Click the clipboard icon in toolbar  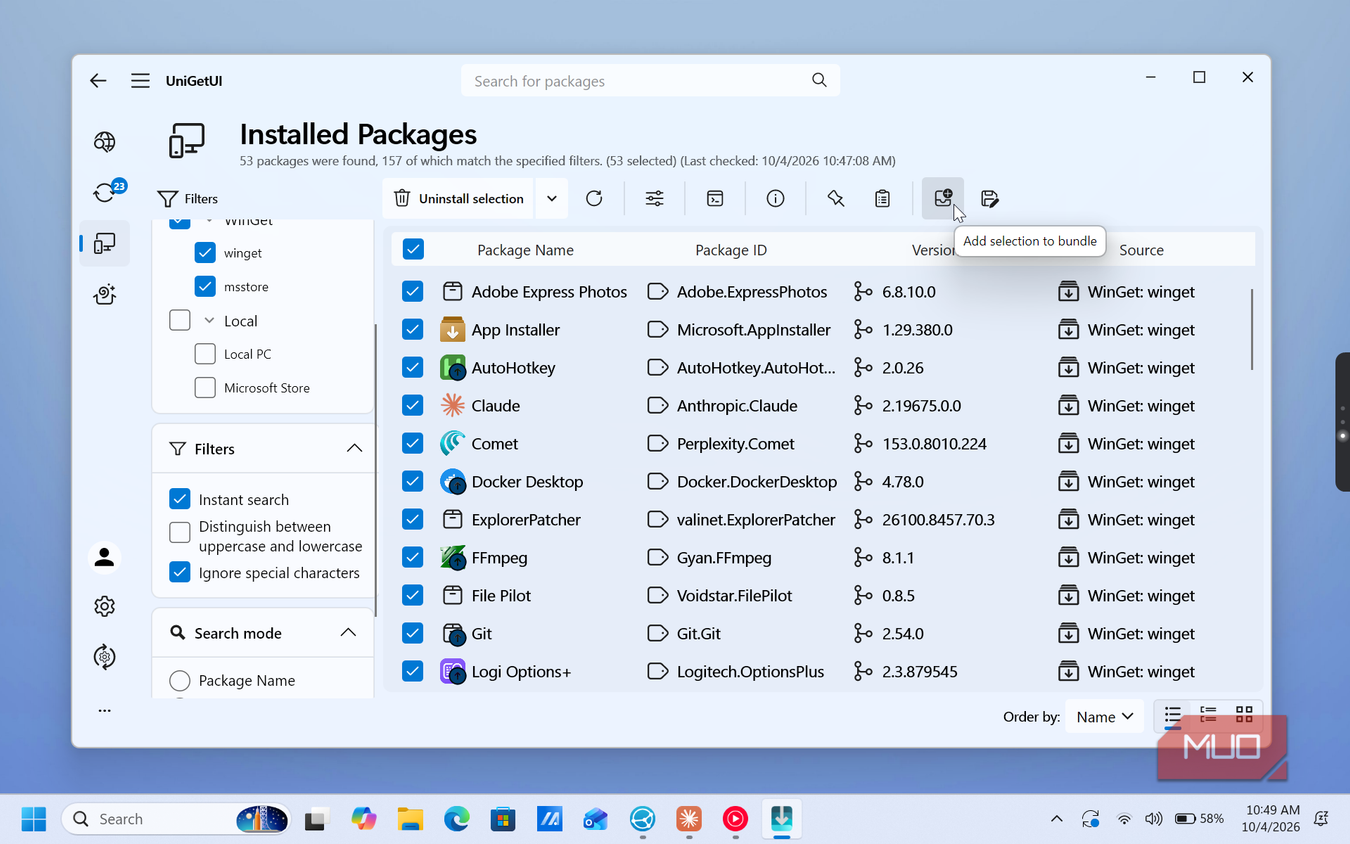click(x=882, y=198)
